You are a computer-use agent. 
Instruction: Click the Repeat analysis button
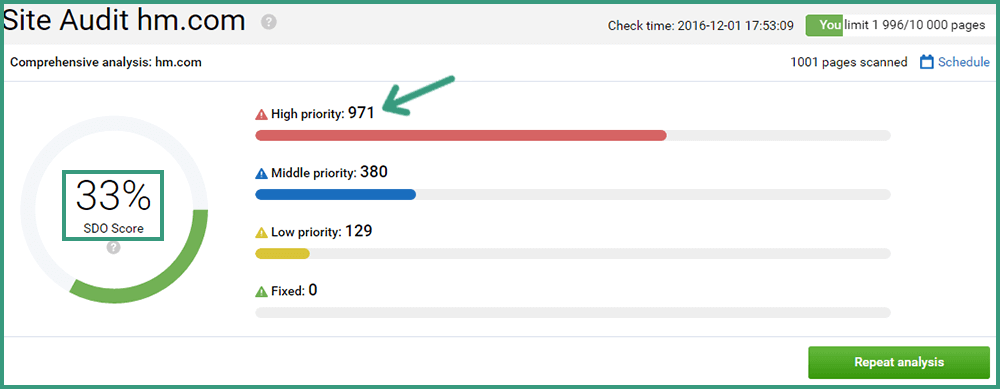(x=899, y=362)
